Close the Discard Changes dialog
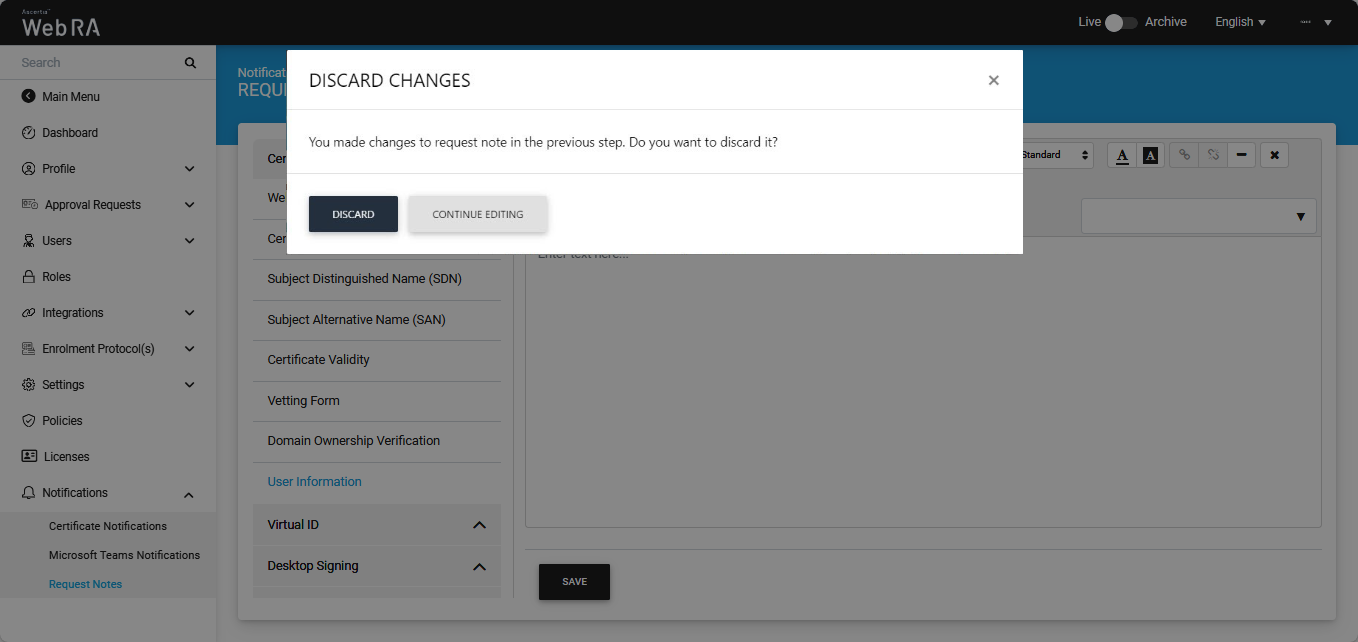 (993, 80)
